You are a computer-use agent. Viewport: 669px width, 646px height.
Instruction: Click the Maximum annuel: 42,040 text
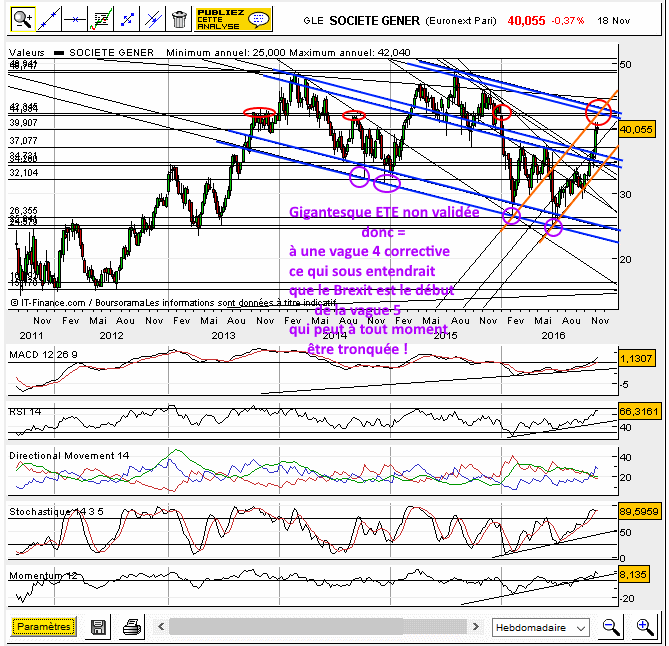pos(350,52)
